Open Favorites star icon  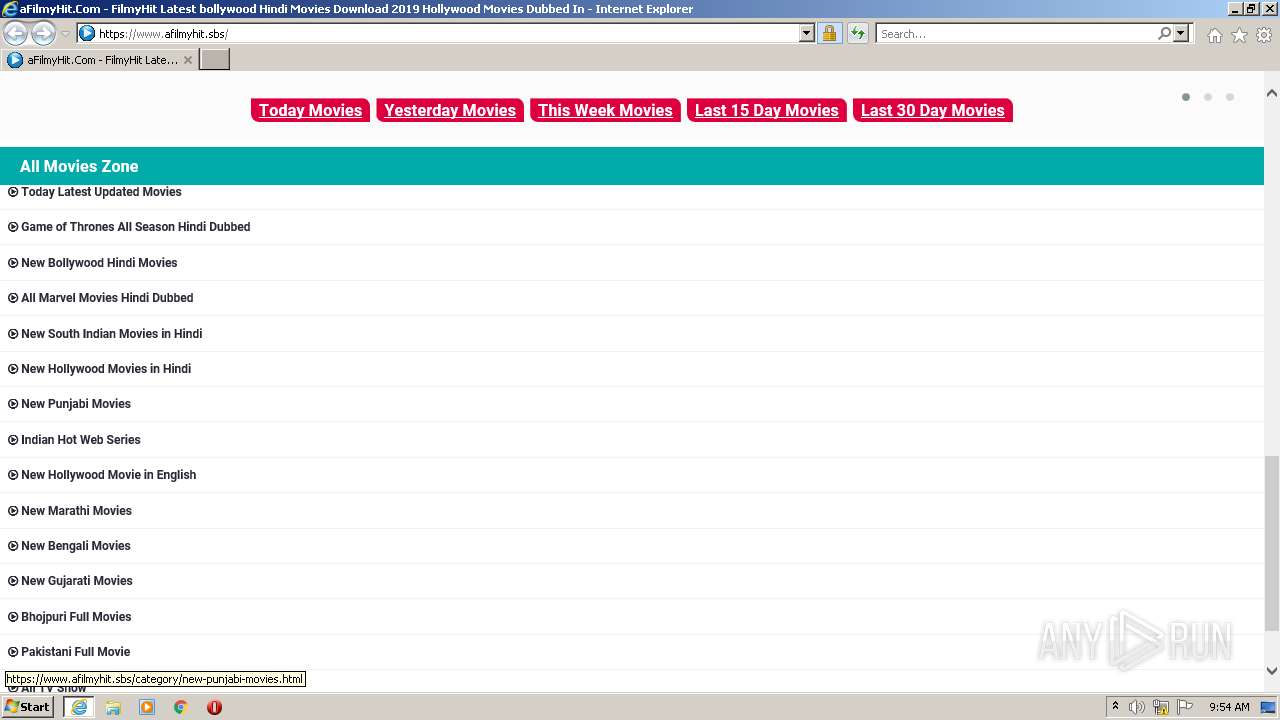click(1239, 35)
